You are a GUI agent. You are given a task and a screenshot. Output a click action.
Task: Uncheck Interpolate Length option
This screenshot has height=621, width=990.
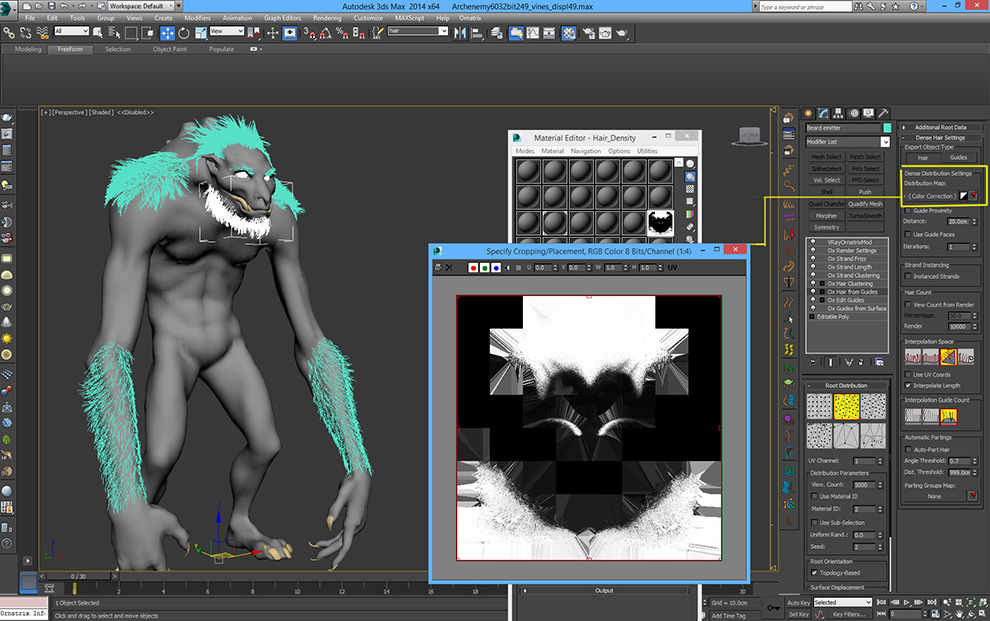click(x=908, y=385)
